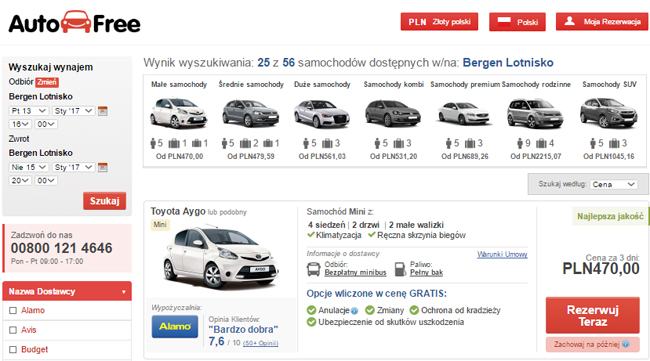The width and height of the screenshot is (650, 361).
Task: Click the Toyota Aygo car photo
Action: click(221, 258)
